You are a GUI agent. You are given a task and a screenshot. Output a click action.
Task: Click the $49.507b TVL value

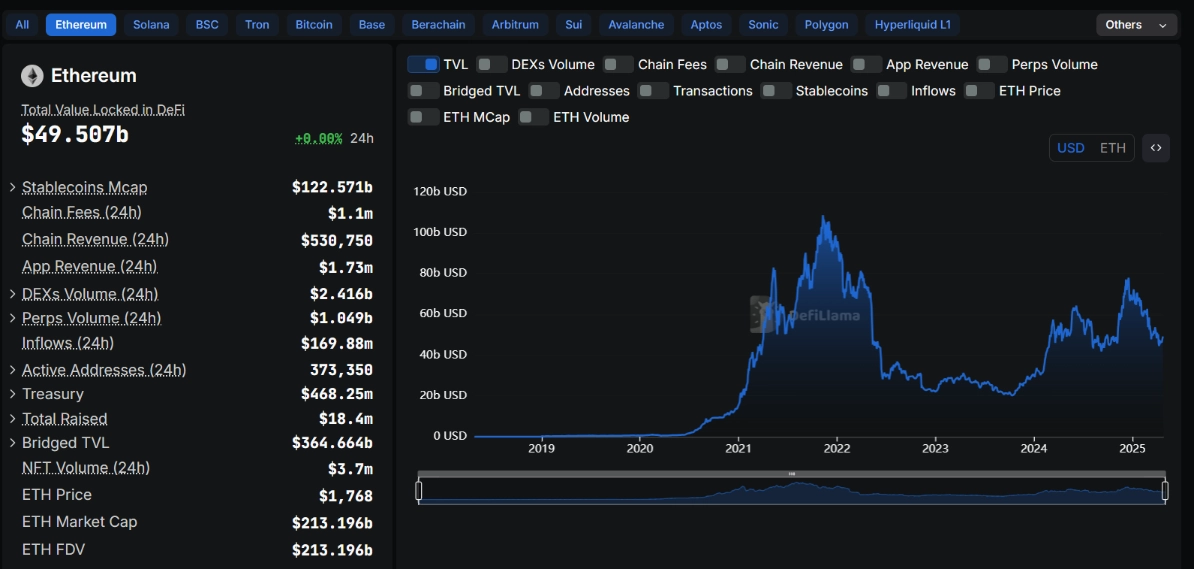pos(75,135)
